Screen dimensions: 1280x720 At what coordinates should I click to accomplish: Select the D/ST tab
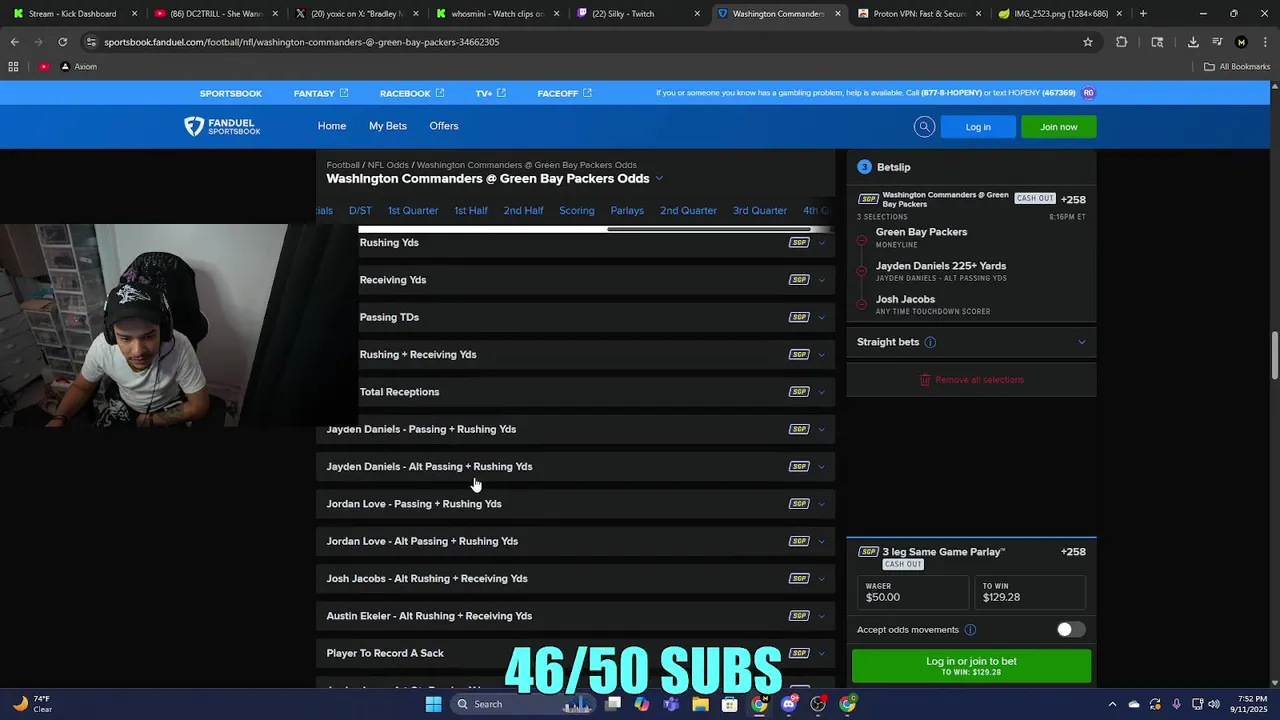(x=360, y=211)
